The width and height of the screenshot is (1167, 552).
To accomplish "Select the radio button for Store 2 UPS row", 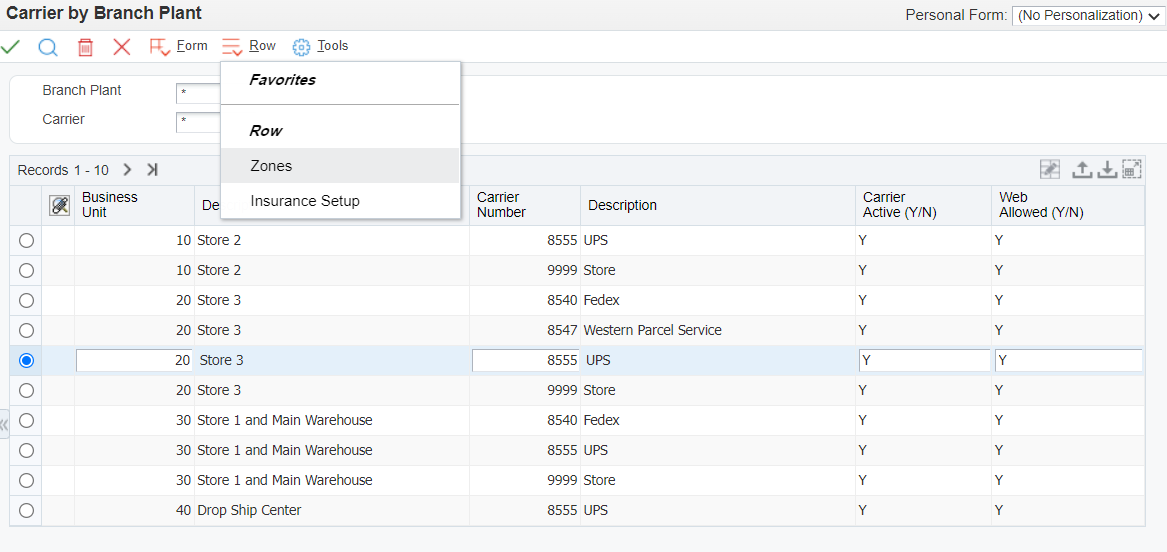I will (26, 241).
